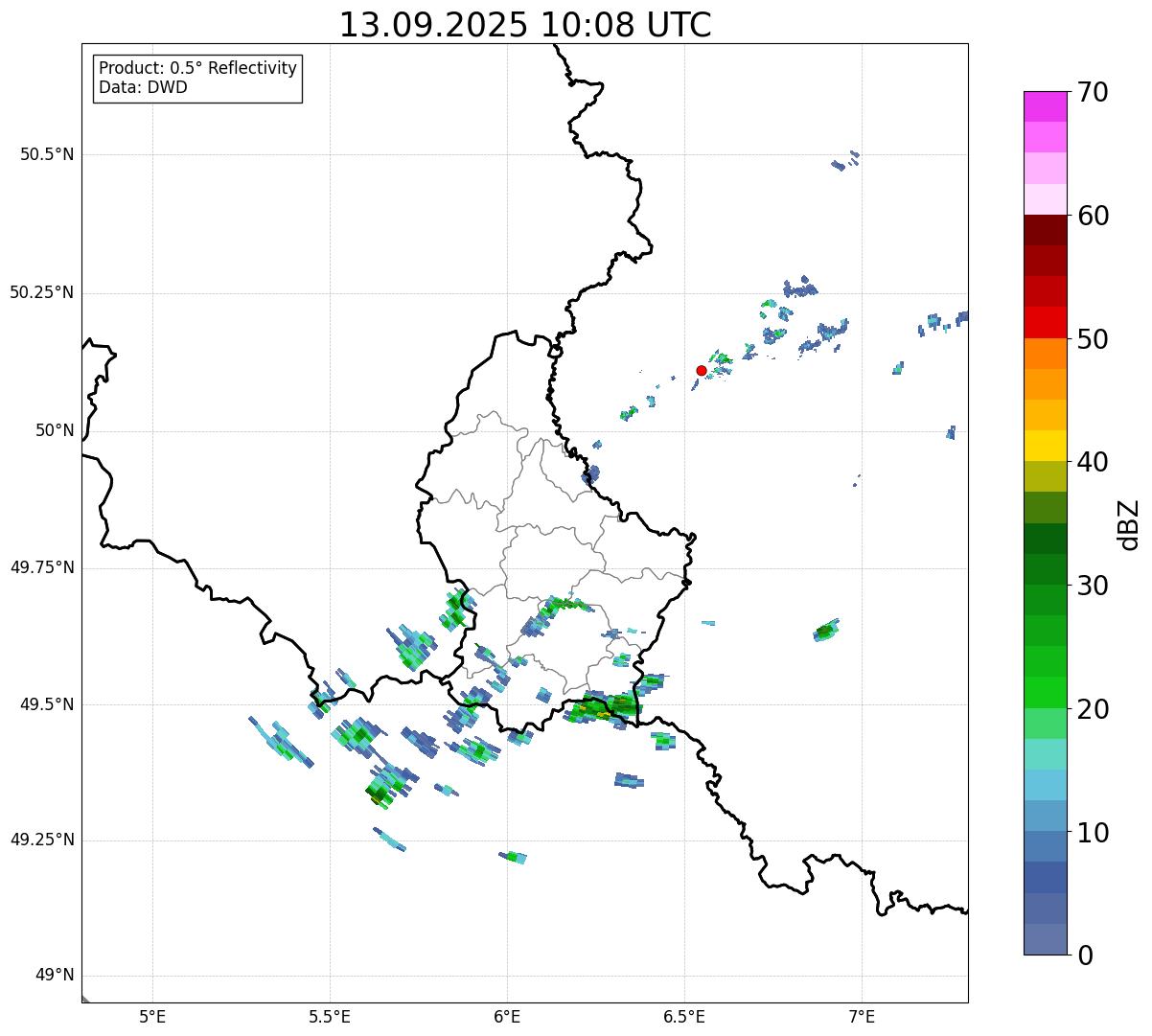Select the Product 0.5° Reflectivity legend box
Screen dimensions: 1152x1036
click(x=197, y=79)
